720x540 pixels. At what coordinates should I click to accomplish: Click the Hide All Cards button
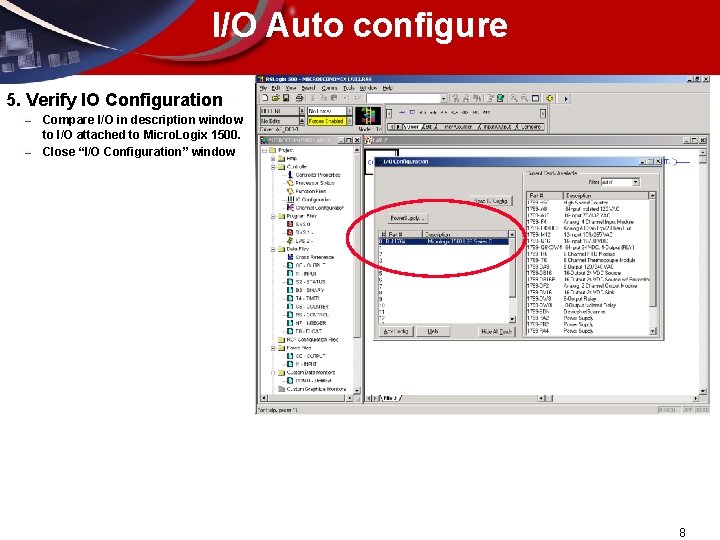(x=496, y=331)
